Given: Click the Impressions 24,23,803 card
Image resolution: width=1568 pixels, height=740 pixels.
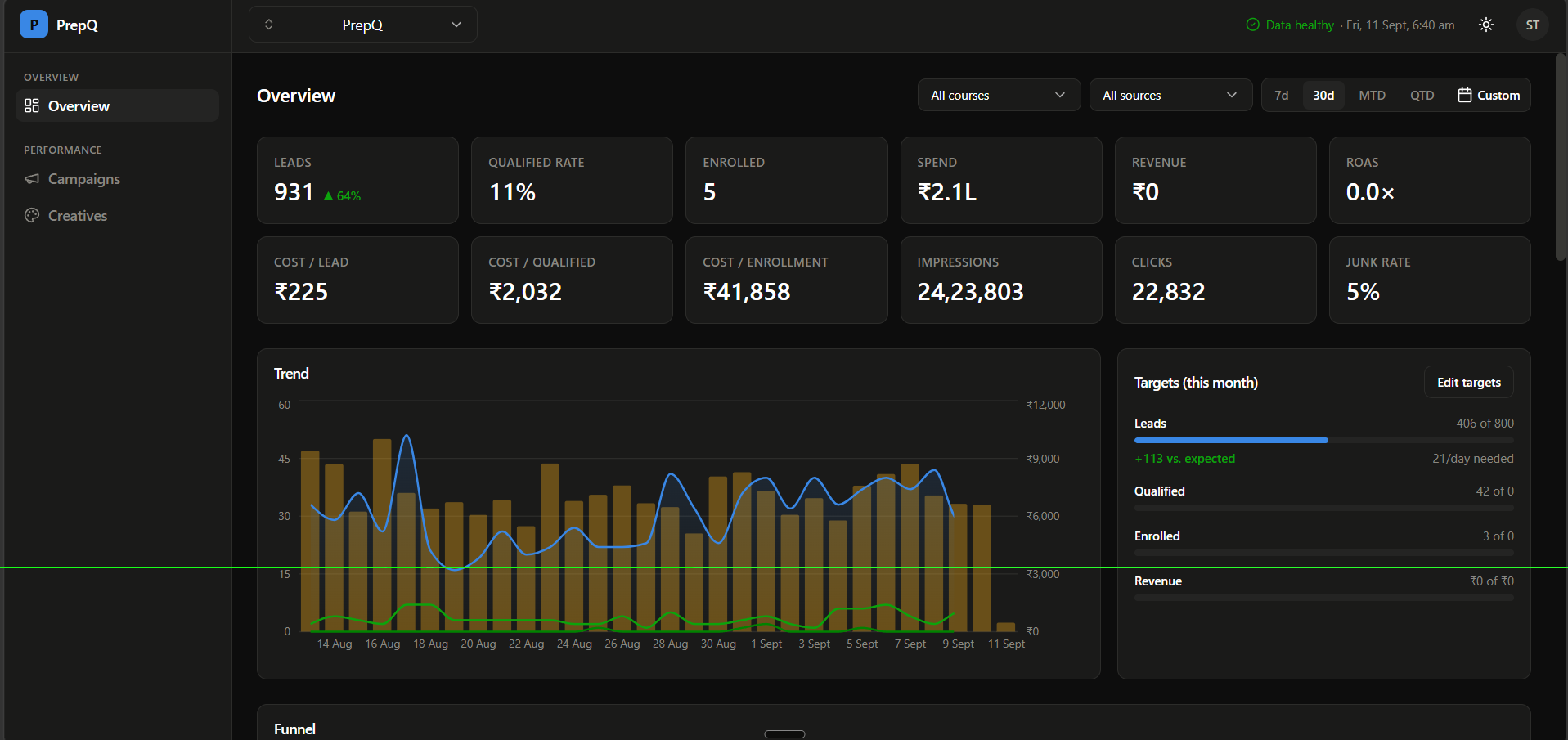Looking at the screenshot, I should tap(1001, 280).
